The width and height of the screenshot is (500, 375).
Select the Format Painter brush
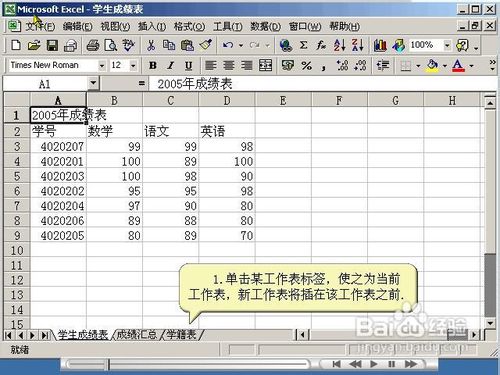pos(206,45)
